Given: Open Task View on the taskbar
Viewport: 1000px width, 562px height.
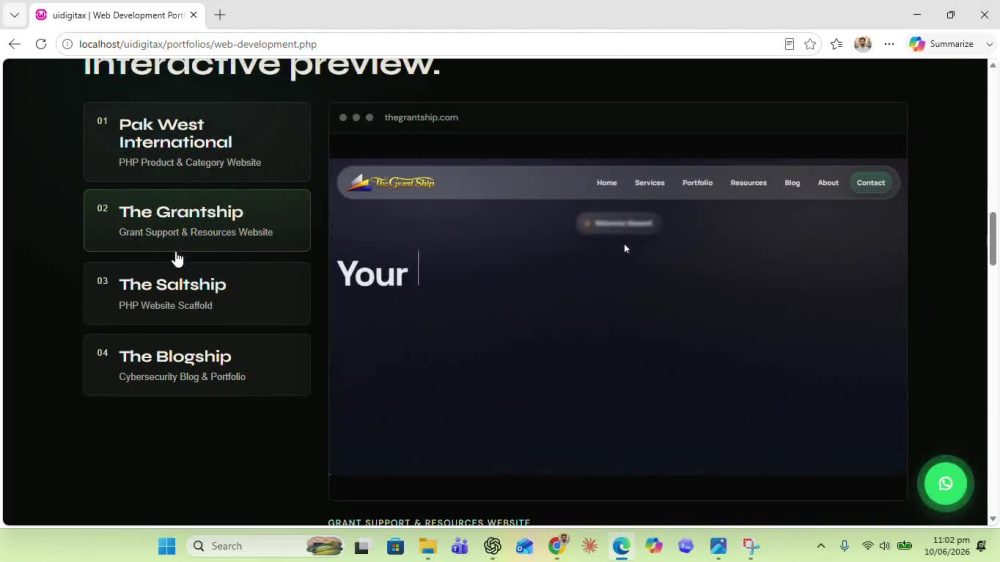Looking at the screenshot, I should (362, 546).
